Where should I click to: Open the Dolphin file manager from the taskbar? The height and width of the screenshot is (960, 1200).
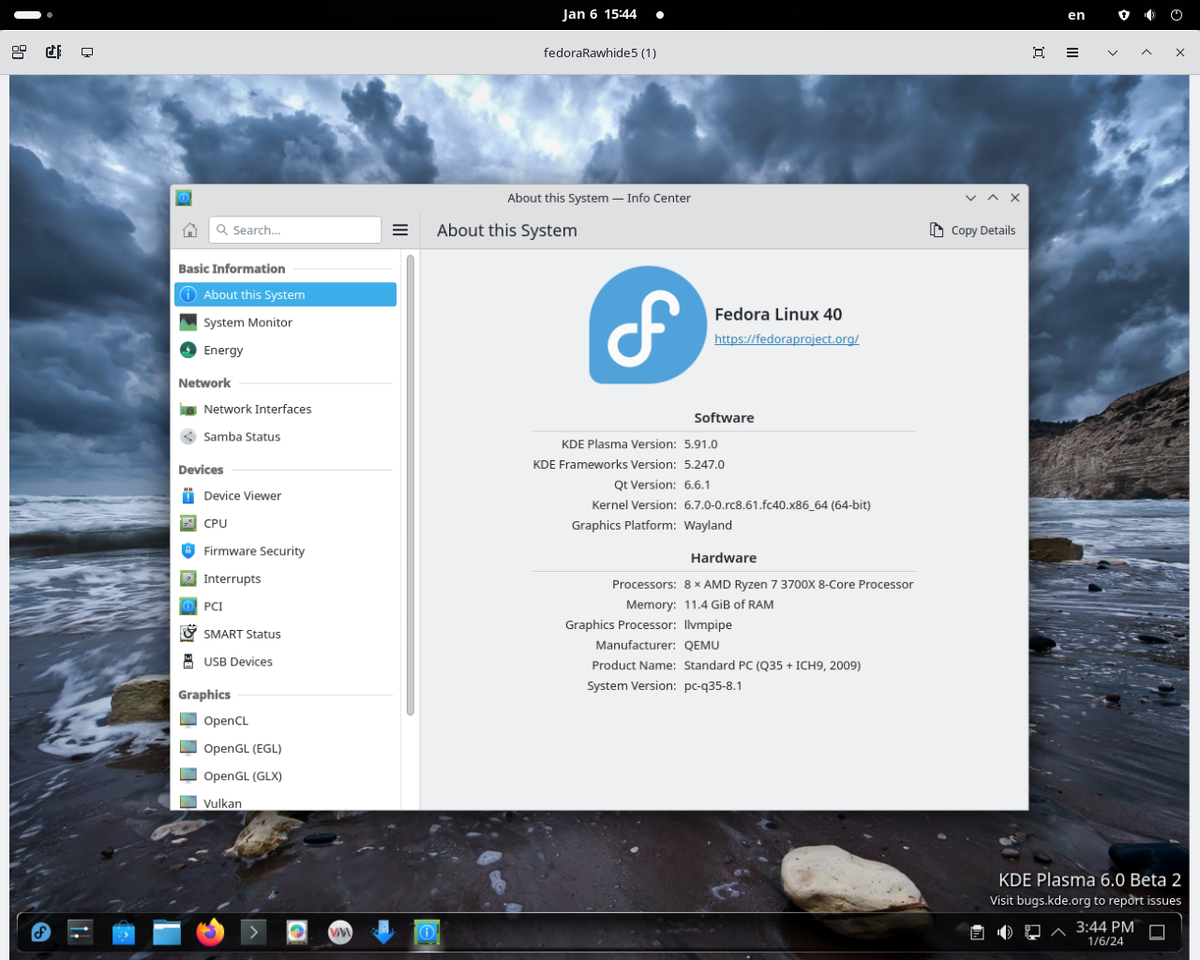click(167, 933)
